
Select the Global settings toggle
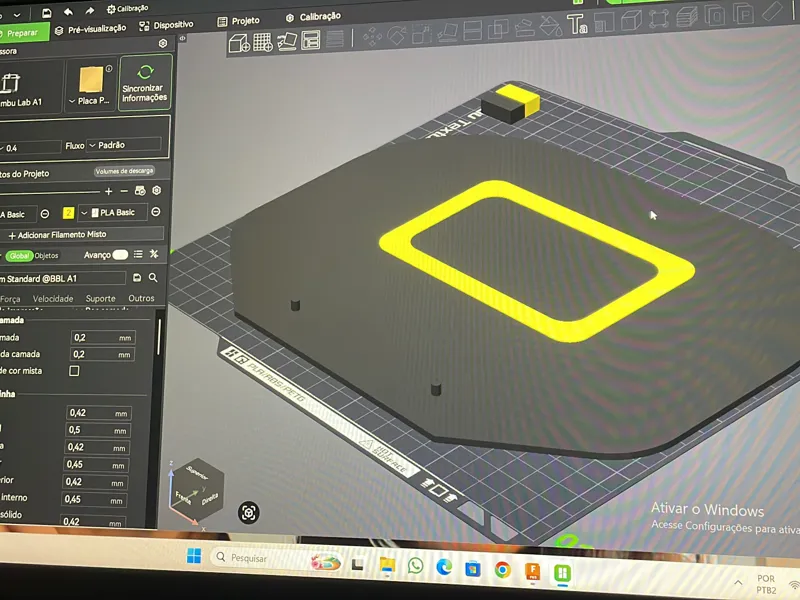pos(19,256)
